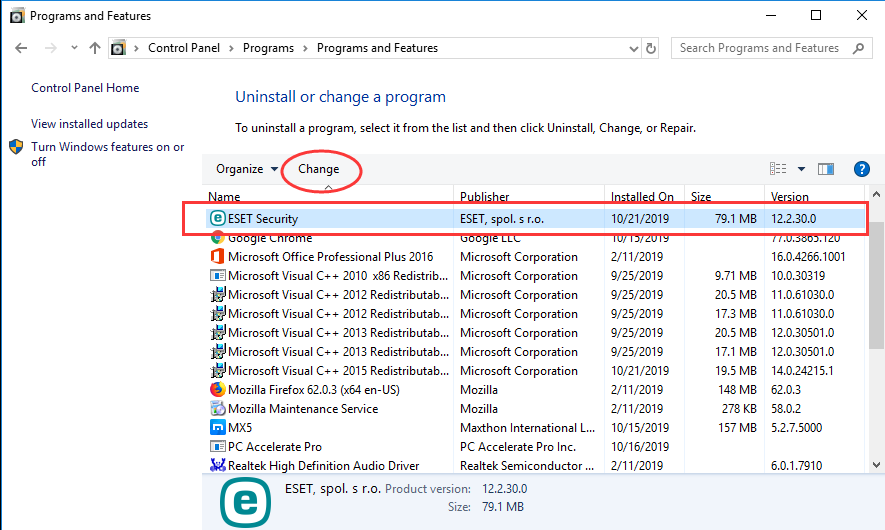Refresh the Programs and Features list
885x530 pixels.
[x=651, y=49]
